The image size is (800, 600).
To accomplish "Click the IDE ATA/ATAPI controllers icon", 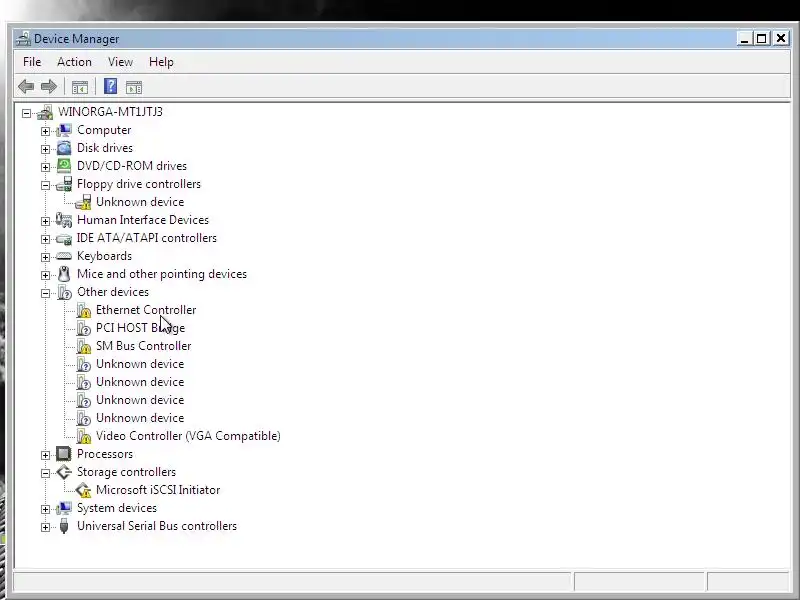I will point(64,238).
